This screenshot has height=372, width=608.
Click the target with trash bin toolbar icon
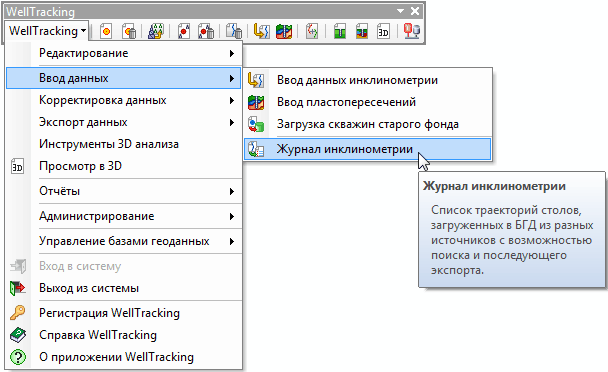[x=128, y=31]
